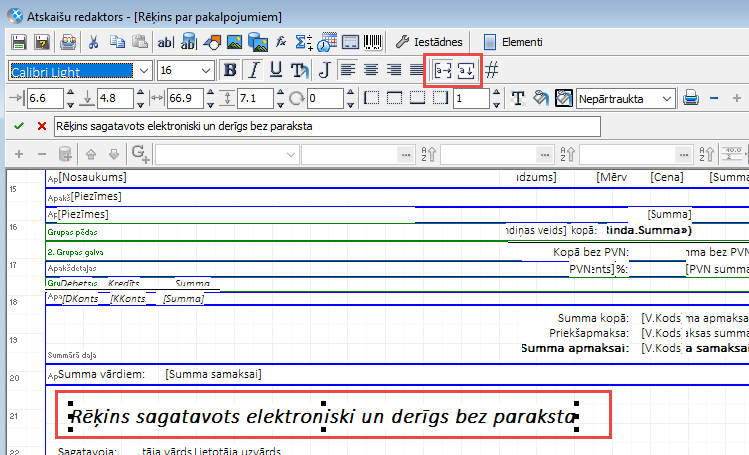Click the transparent background icon
Screen dimensions: 749x455
[564, 98]
